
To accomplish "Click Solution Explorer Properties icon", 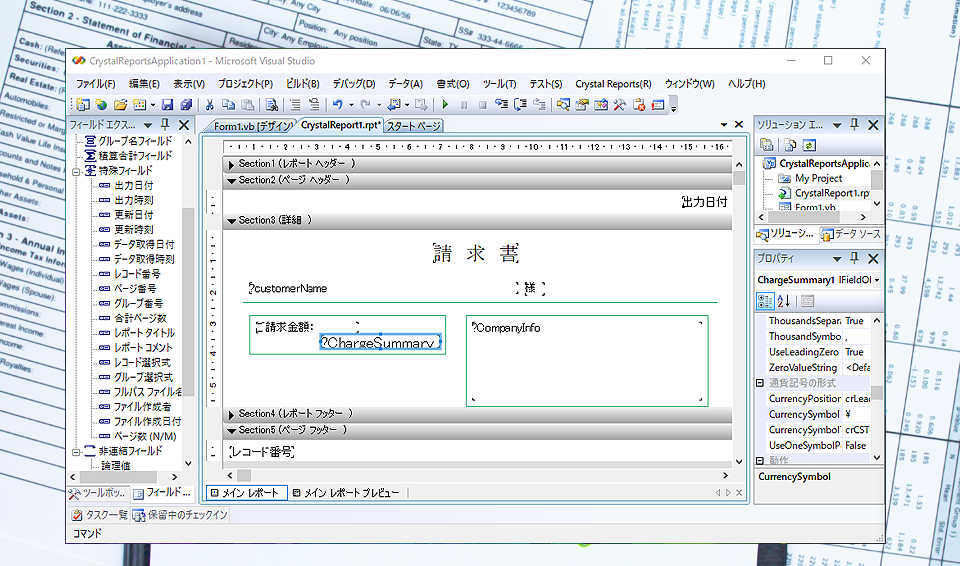I will 766,145.
